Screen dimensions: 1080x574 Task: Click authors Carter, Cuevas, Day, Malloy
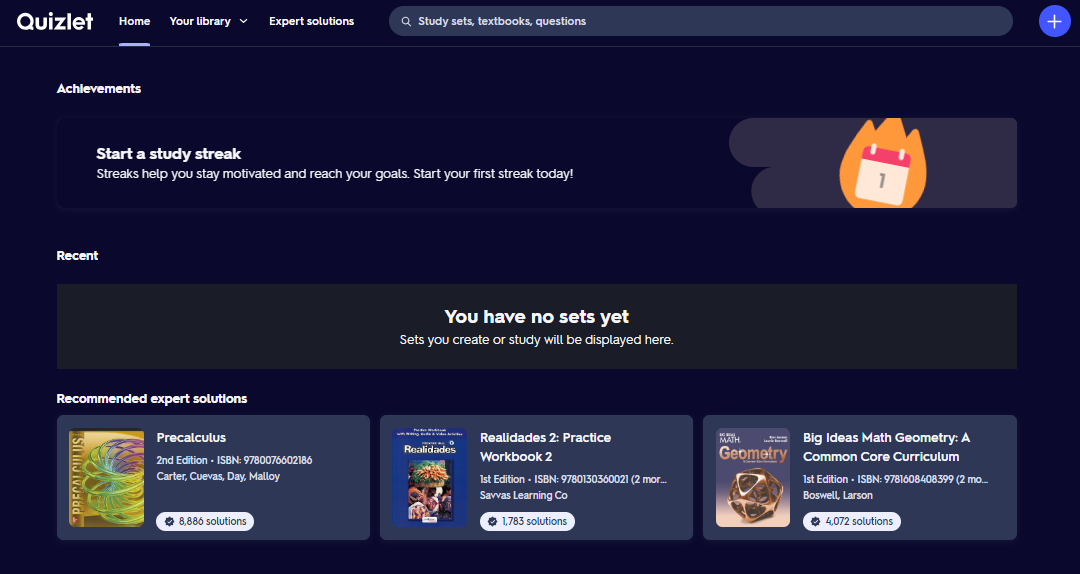click(218, 476)
